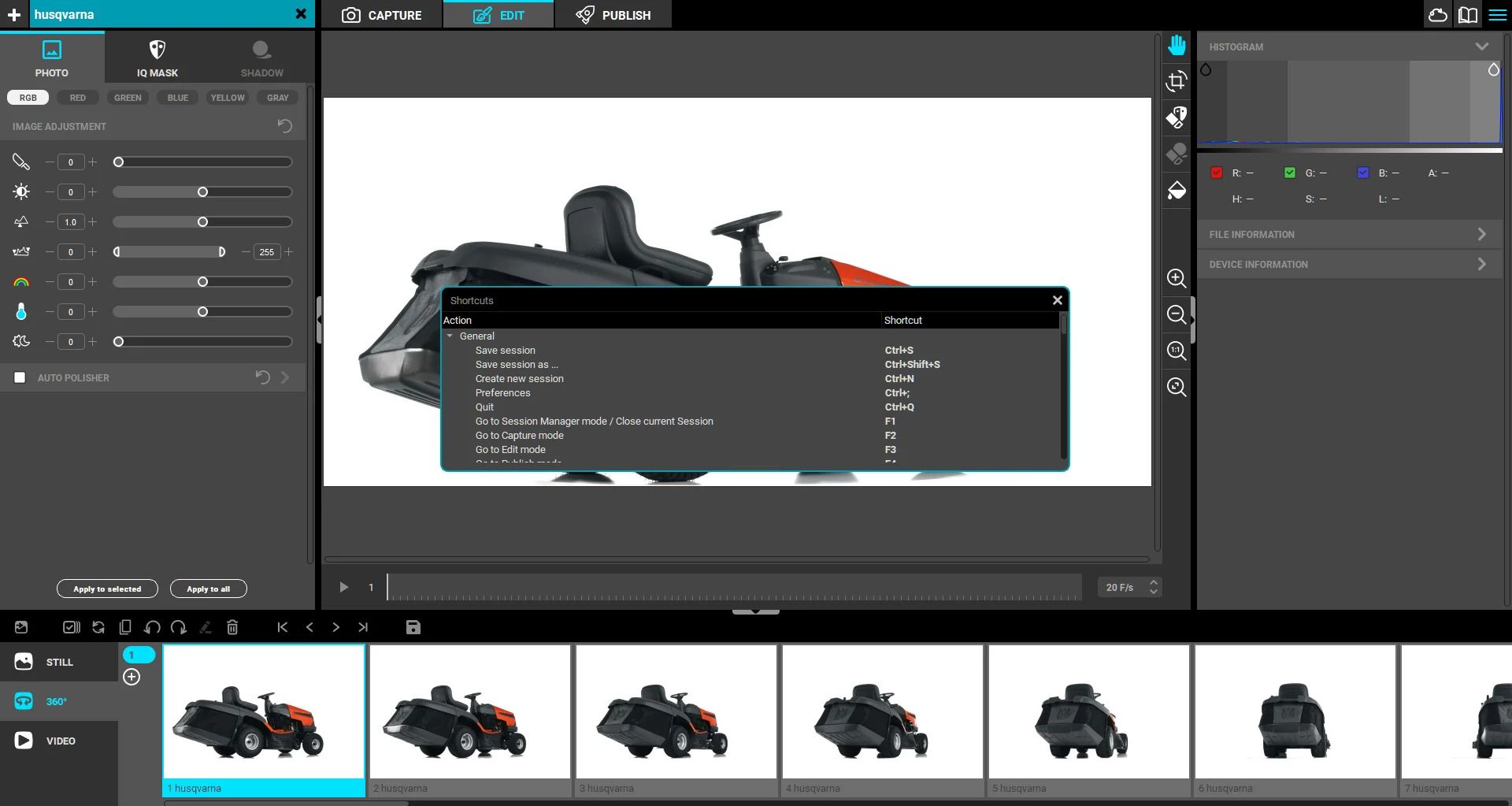Click the brightness slider handle
Image resolution: width=1512 pixels, height=806 pixels.
pyautogui.click(x=202, y=192)
